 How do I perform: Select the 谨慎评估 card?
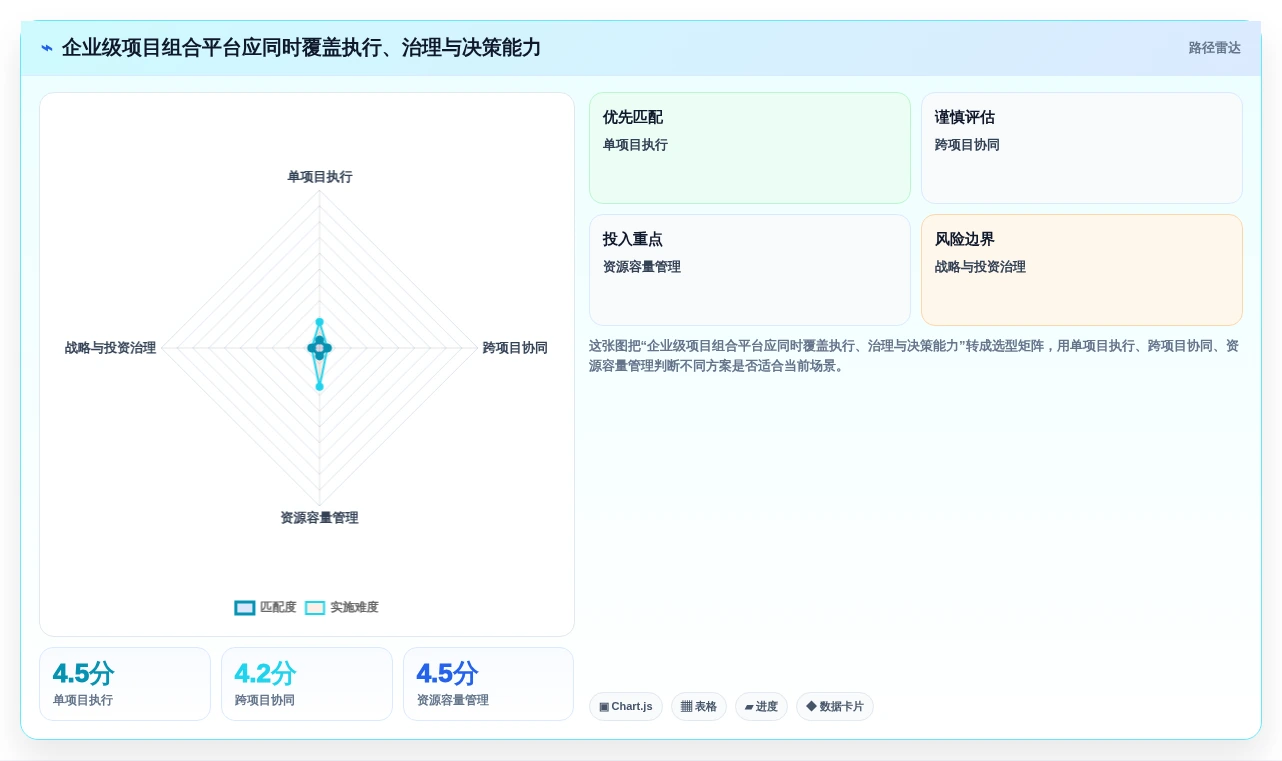(1082, 148)
